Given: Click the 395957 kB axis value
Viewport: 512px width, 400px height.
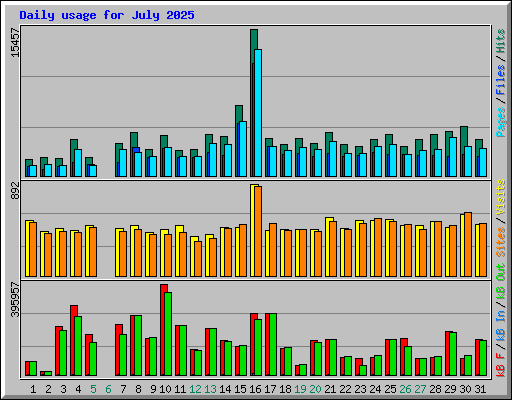Looking at the screenshot, I should click(x=15, y=299).
